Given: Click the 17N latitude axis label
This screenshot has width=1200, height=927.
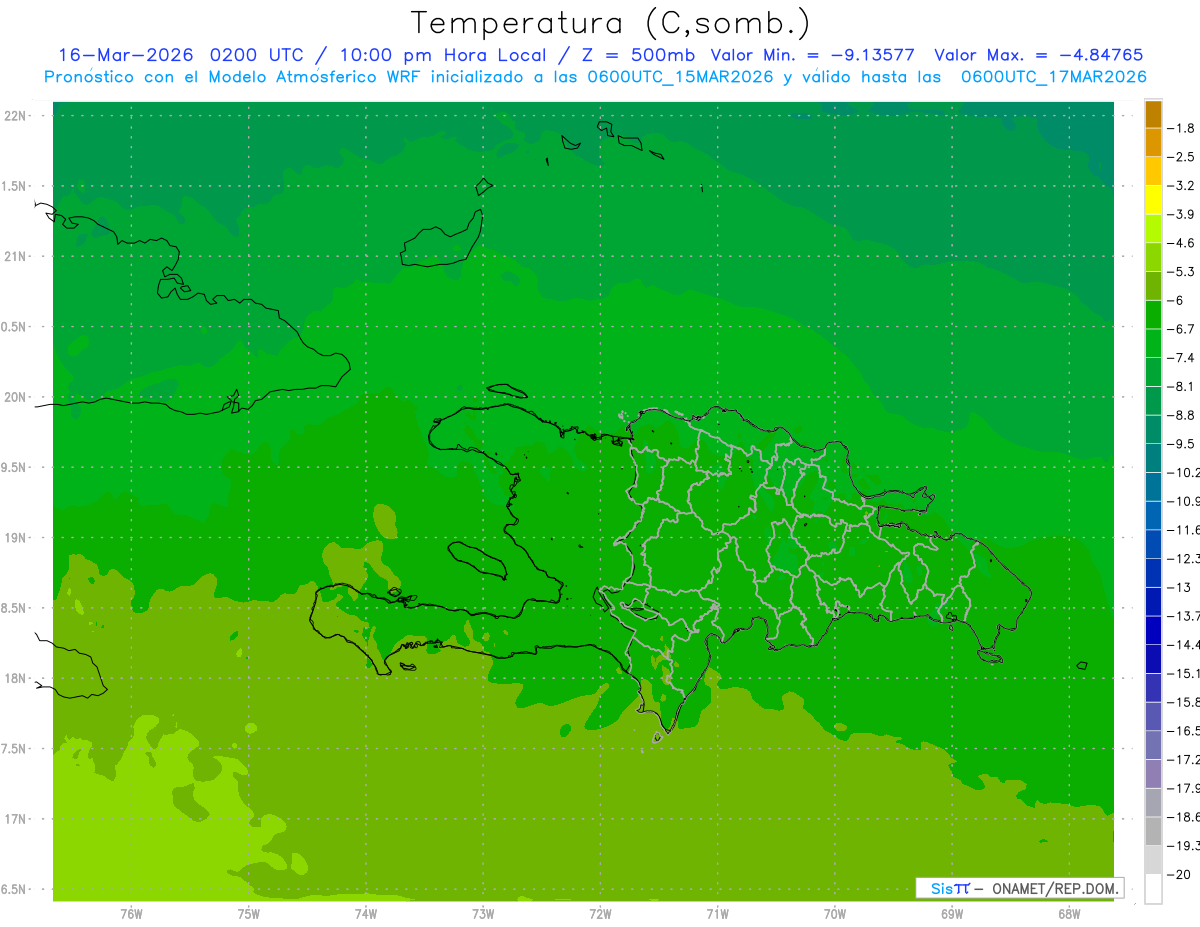Looking at the screenshot, I should 17,819.
